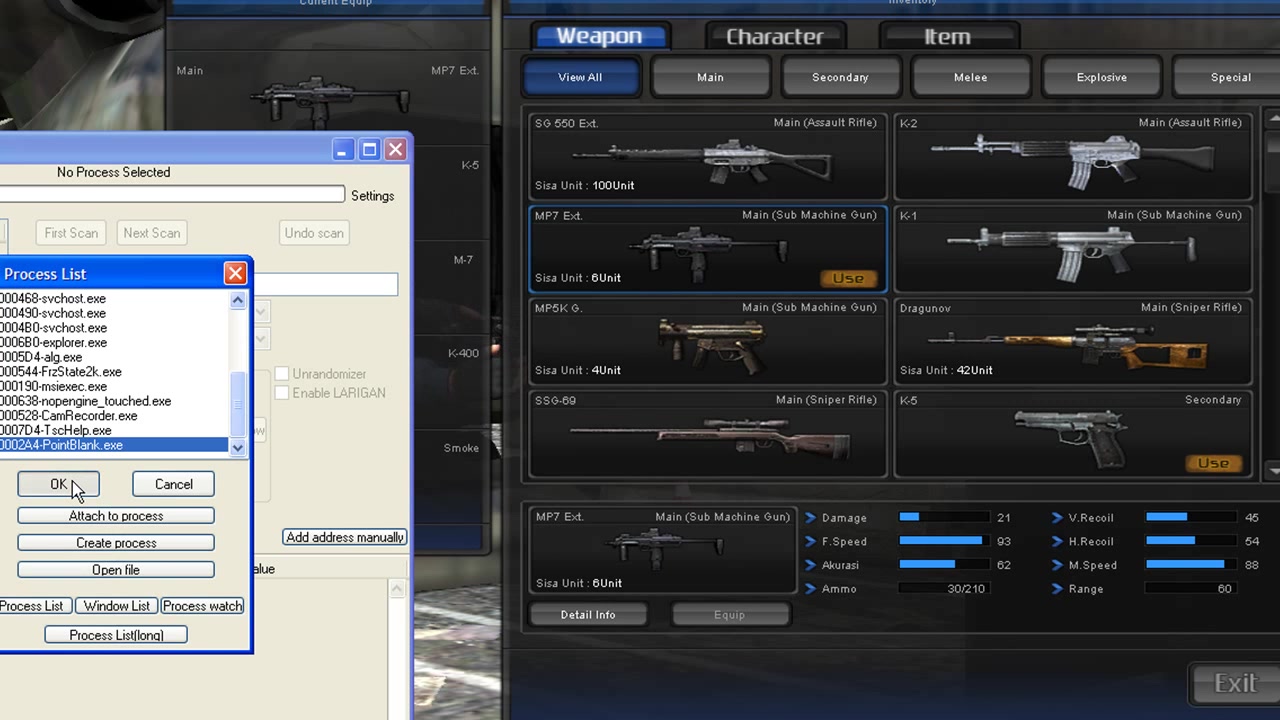Filter weapons by Explosive

pyautogui.click(x=1102, y=77)
